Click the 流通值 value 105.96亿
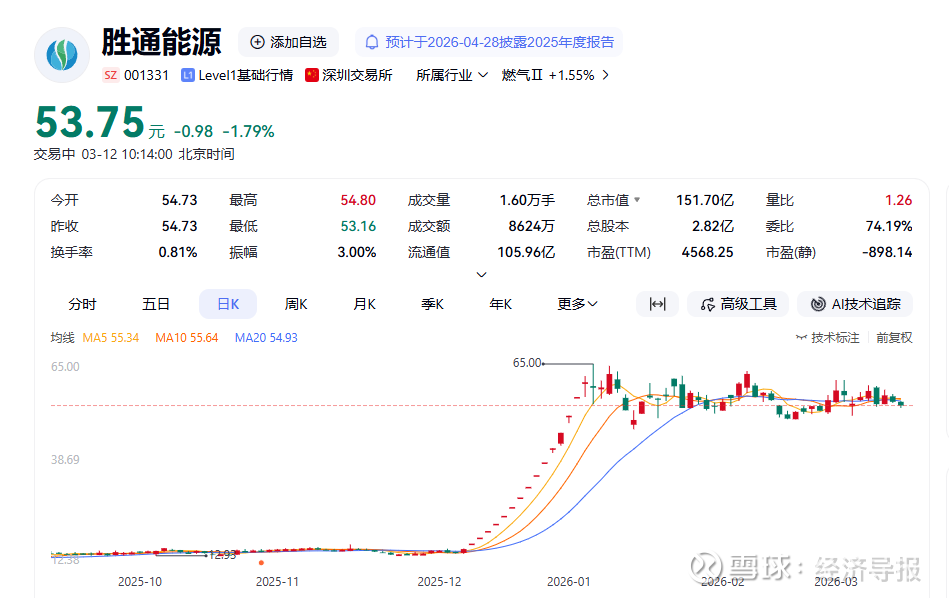This screenshot has width=949, height=598. (526, 252)
